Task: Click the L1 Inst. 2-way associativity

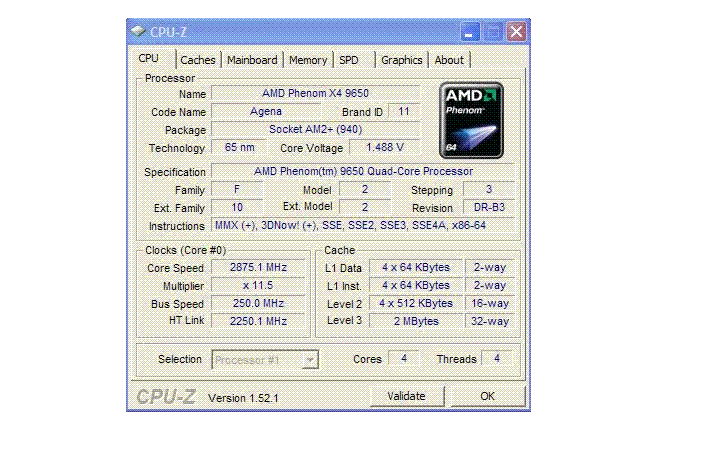Action: tap(490, 285)
